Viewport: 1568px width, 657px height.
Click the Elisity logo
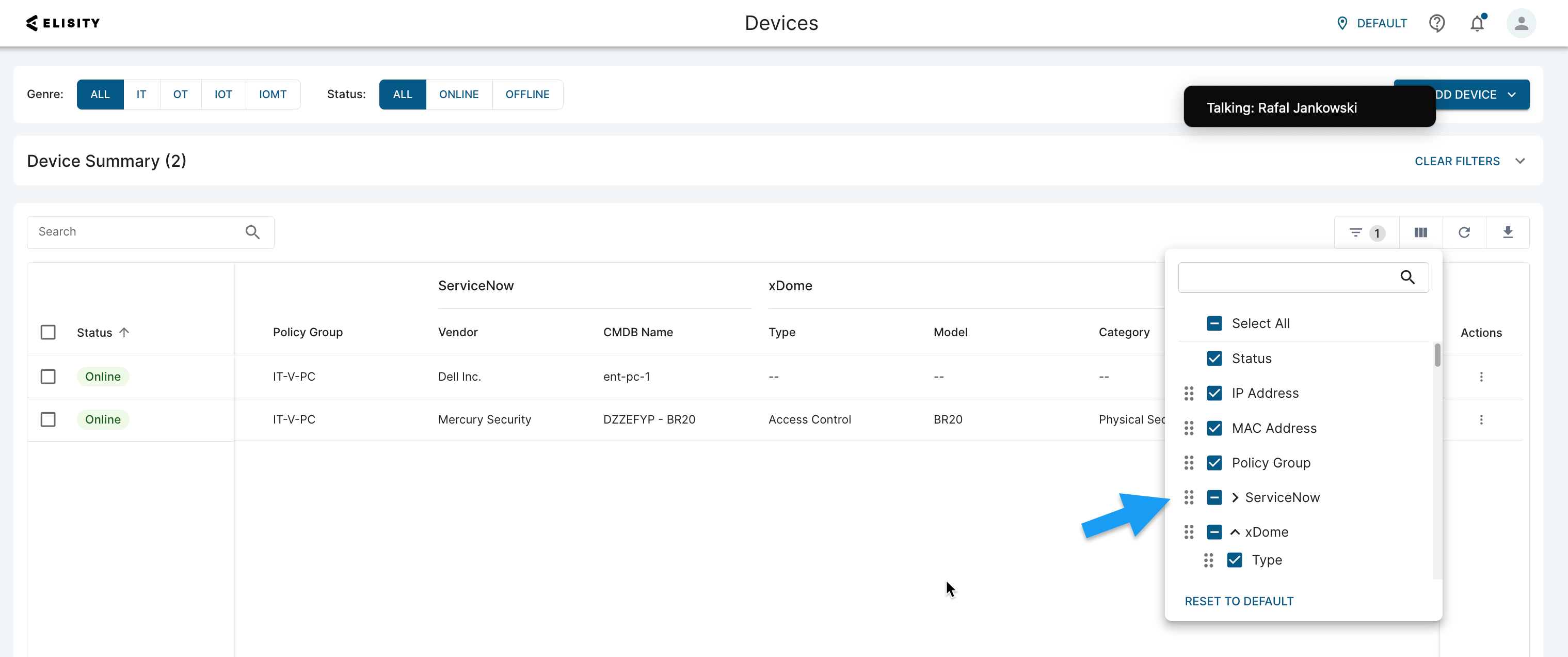[x=62, y=23]
